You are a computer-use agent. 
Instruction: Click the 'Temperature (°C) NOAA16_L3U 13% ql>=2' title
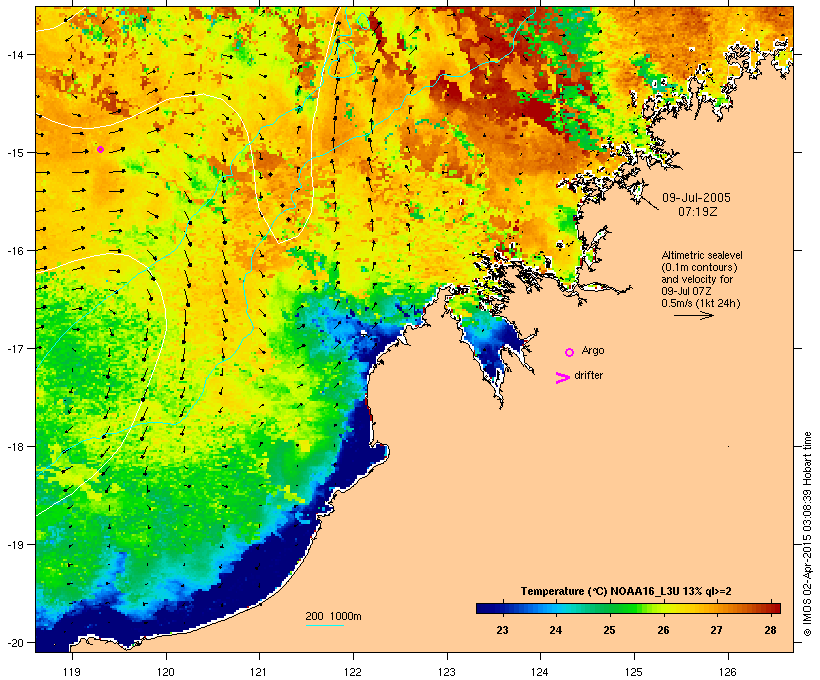(x=626, y=591)
